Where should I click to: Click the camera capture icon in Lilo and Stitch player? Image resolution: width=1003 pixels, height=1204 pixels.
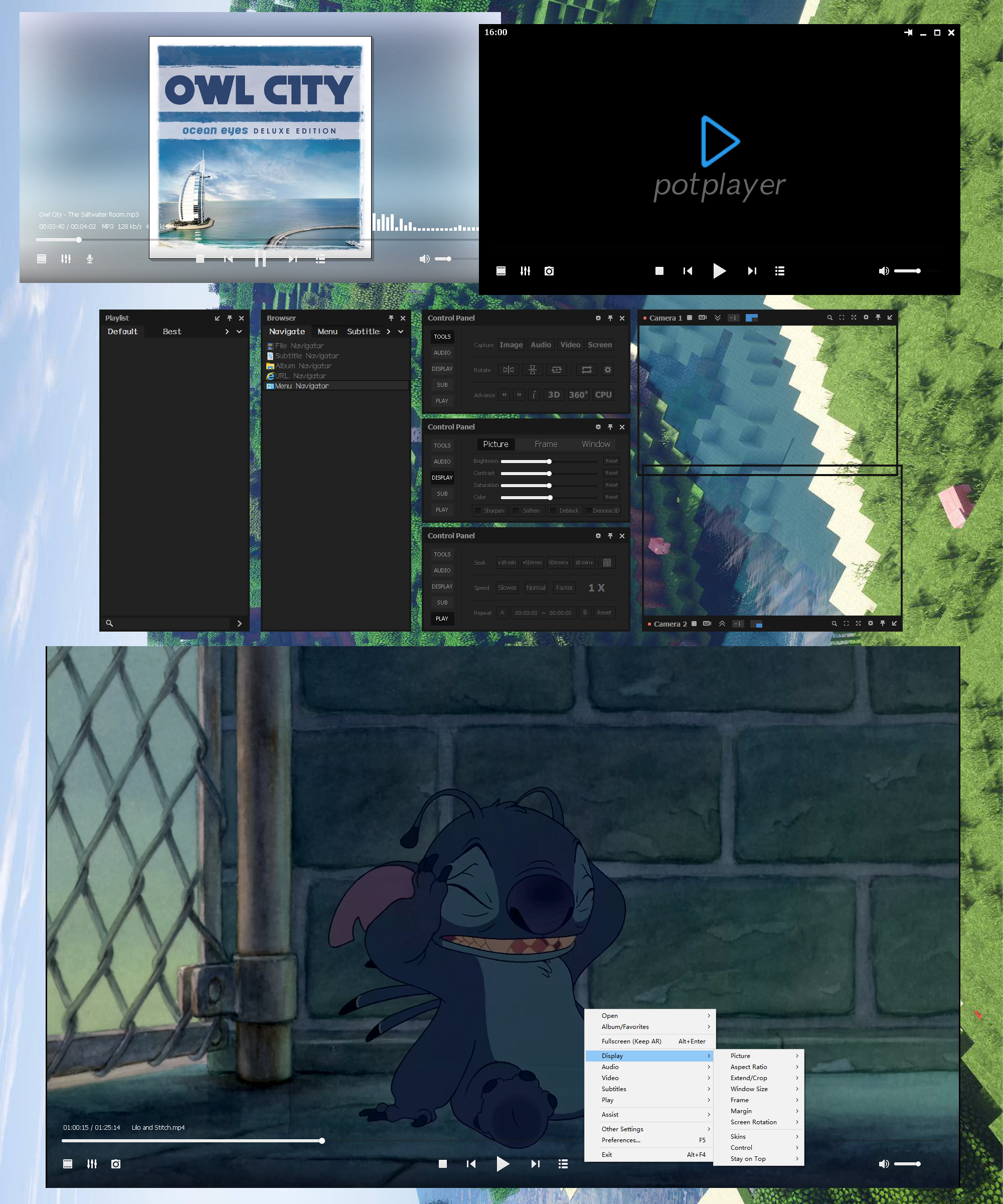coord(116,1164)
